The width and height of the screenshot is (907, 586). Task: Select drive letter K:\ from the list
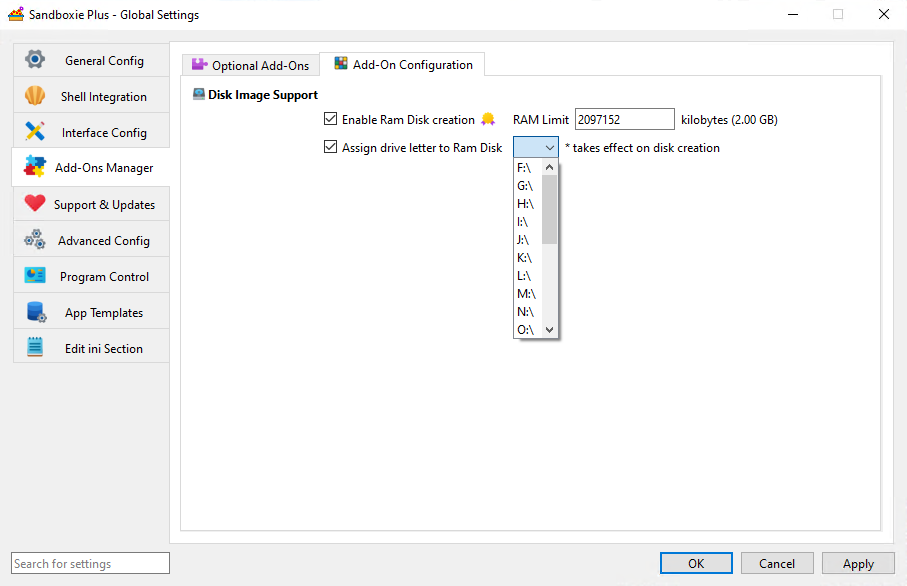526,257
